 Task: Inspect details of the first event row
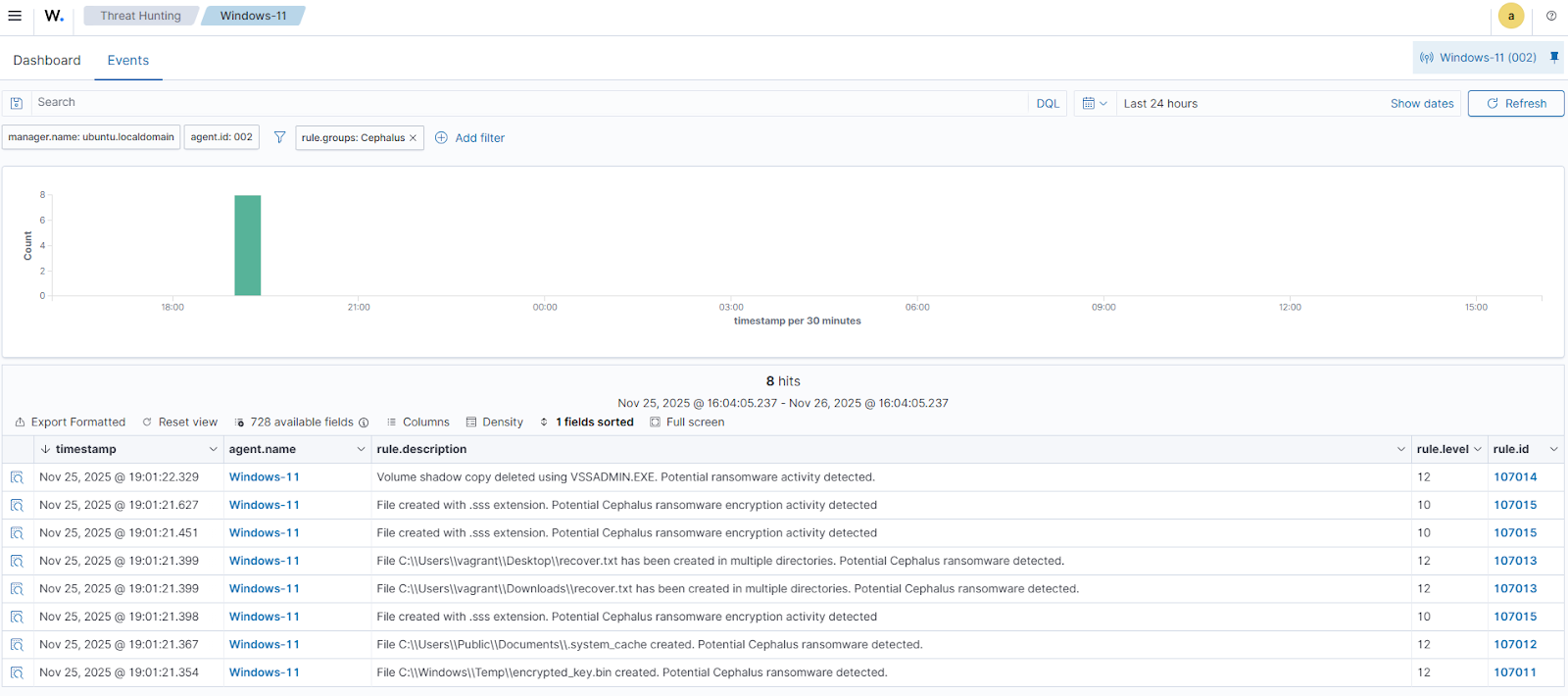tap(17, 477)
